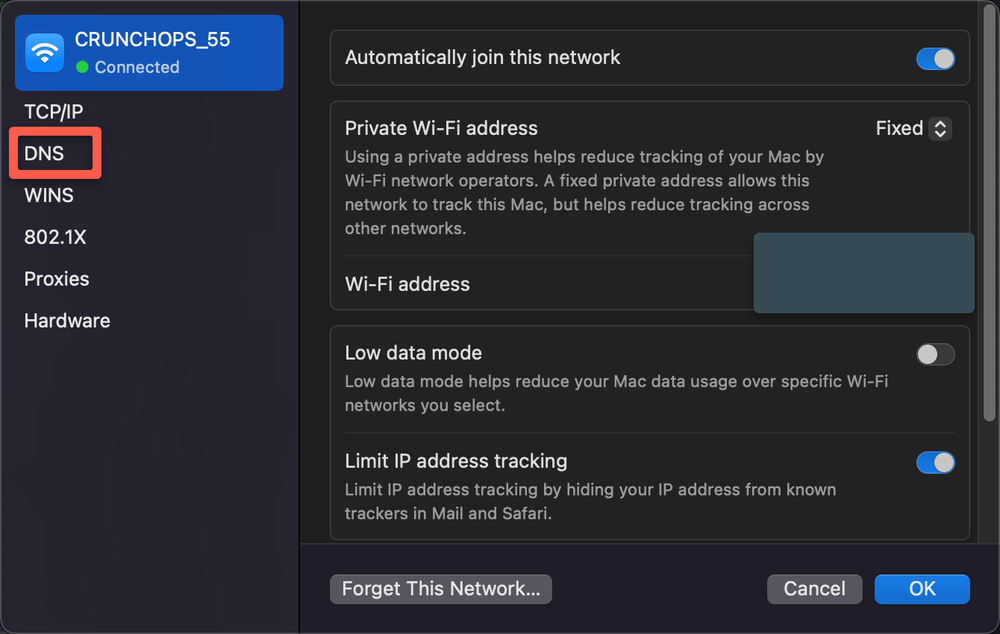Click the Wi-Fi address row label
1000x634 pixels.
pyautogui.click(x=407, y=284)
